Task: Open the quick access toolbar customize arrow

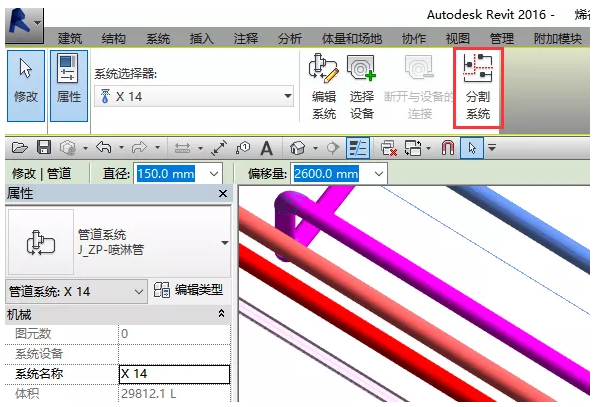Action: pyautogui.click(x=492, y=147)
